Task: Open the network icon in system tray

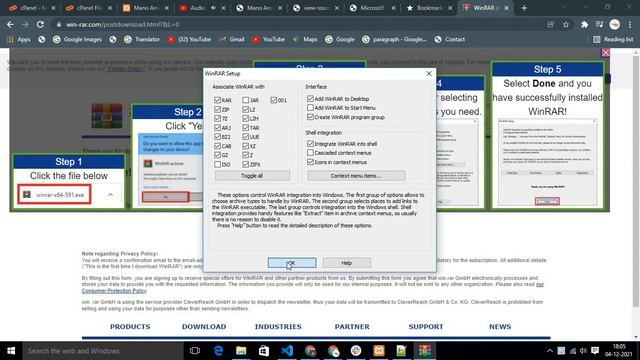Action: [573, 351]
